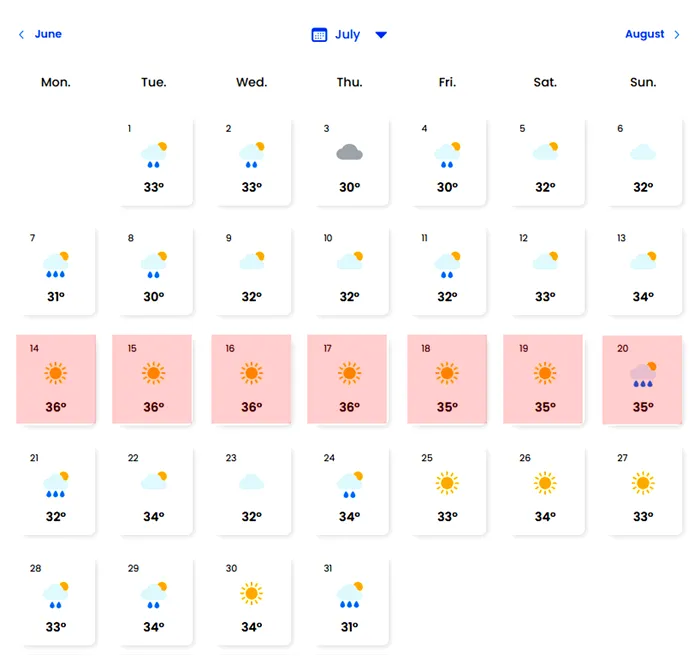The width and height of the screenshot is (700, 658).
Task: Select the July 31 day card
Action: 349,601
